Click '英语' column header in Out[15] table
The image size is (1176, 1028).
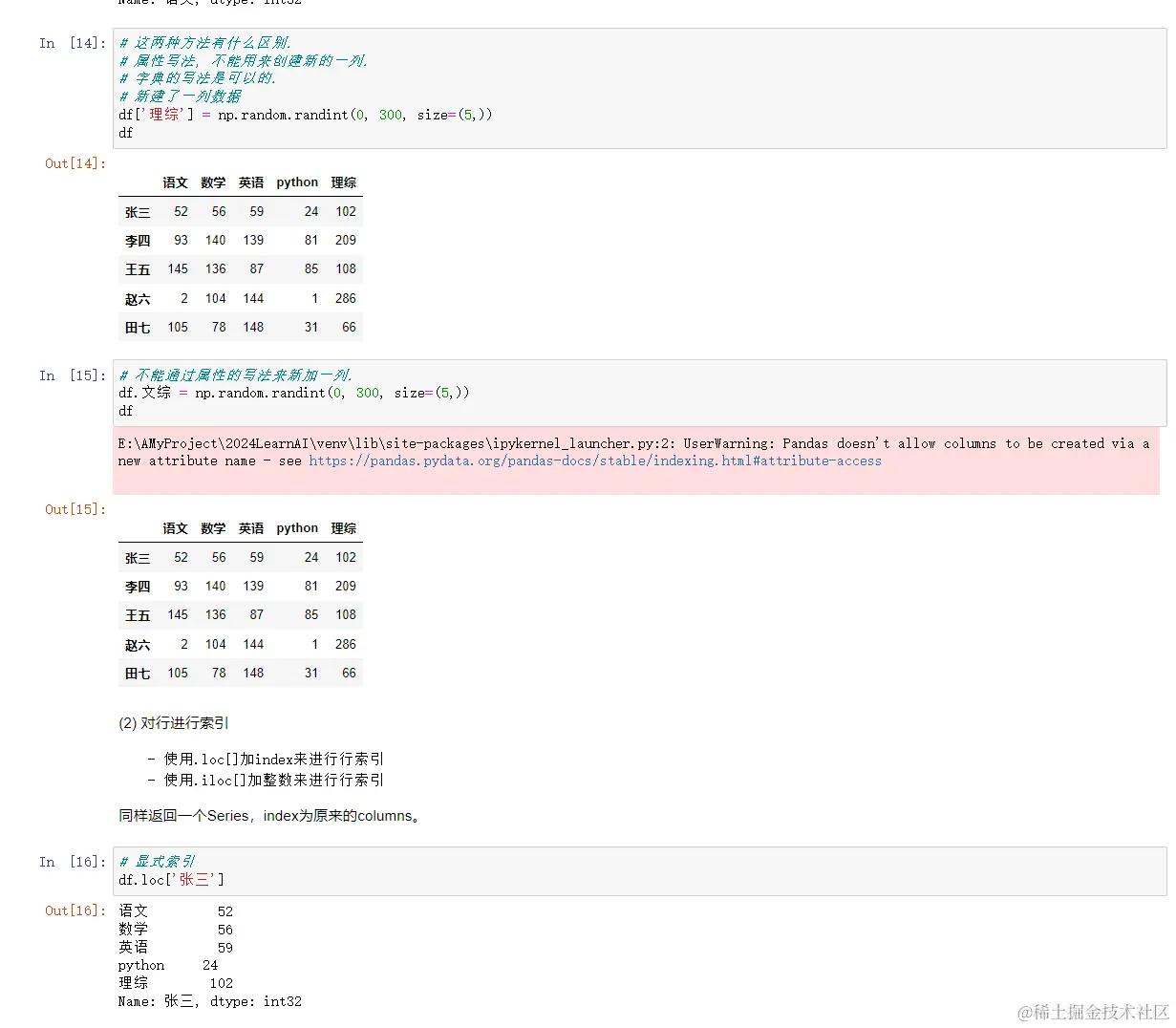coord(251,528)
